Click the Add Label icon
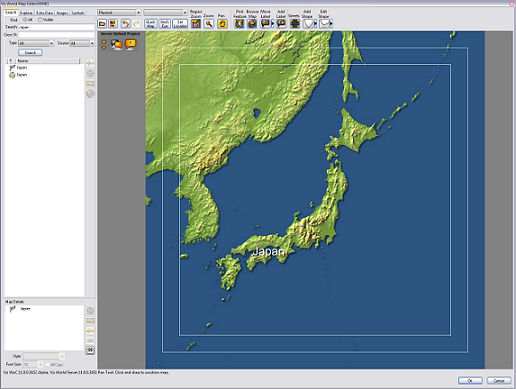Viewport: 516px width, 389px height. coord(281,24)
